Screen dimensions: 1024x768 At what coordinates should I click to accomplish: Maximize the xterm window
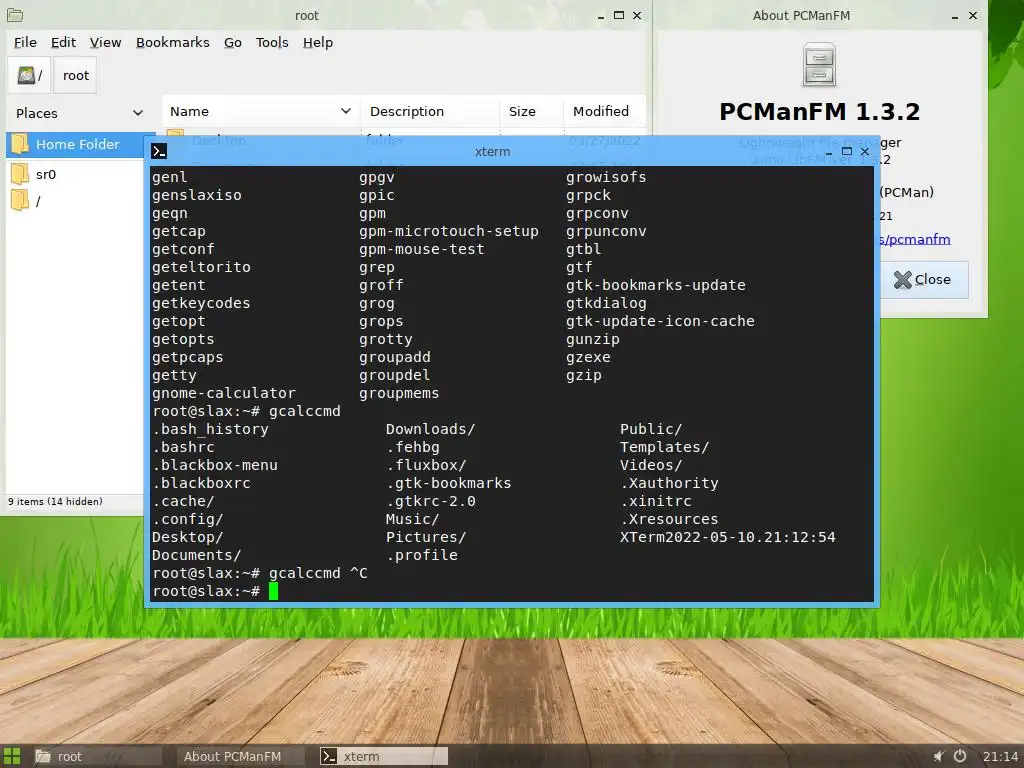[847, 152]
